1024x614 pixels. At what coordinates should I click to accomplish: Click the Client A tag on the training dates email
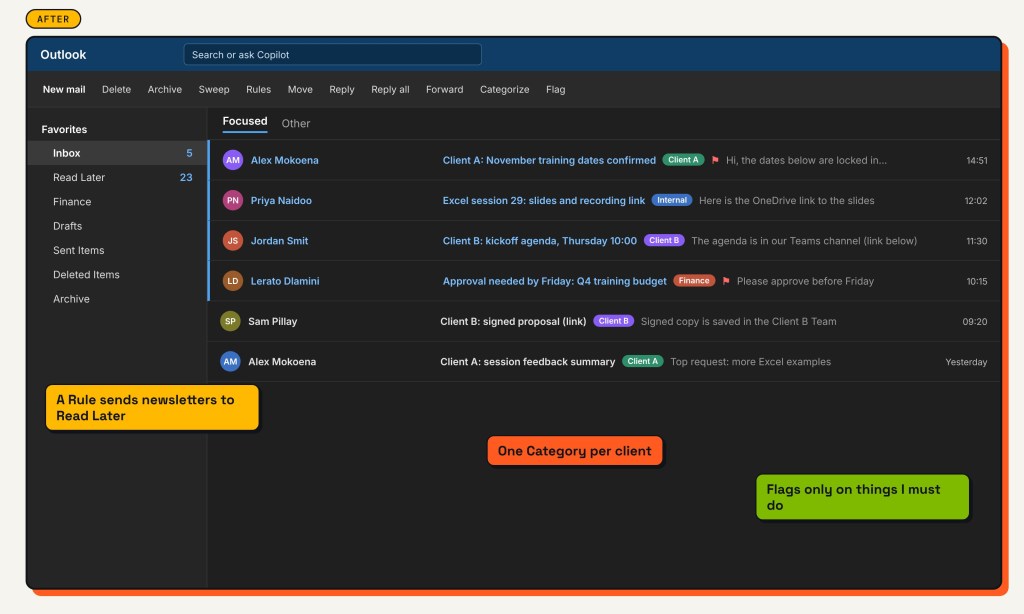(x=683, y=160)
